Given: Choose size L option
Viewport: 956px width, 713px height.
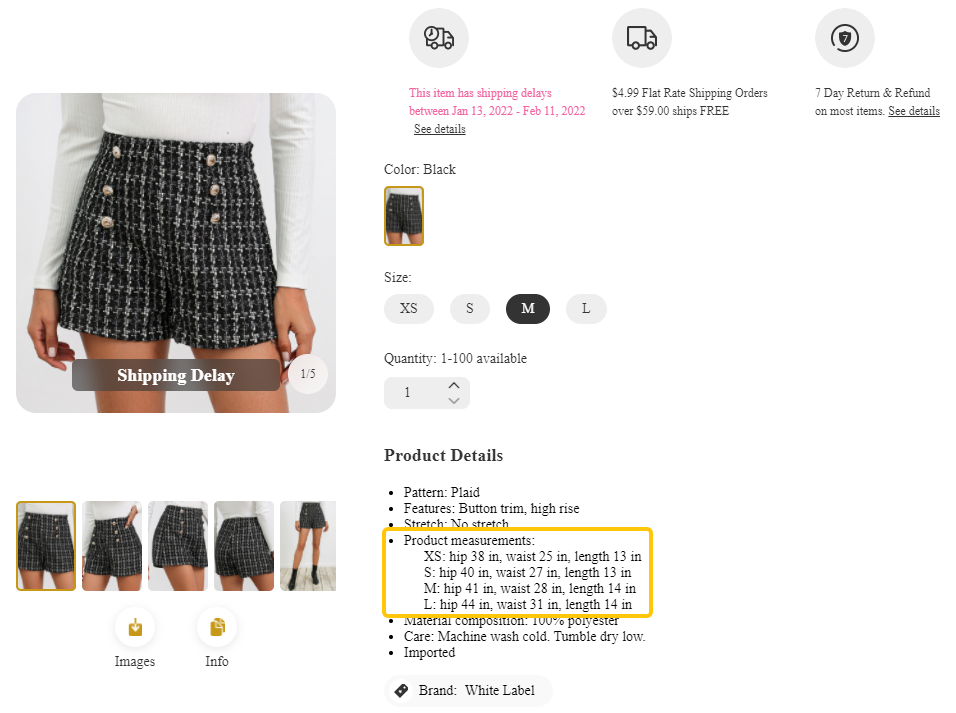Looking at the screenshot, I should pos(586,309).
